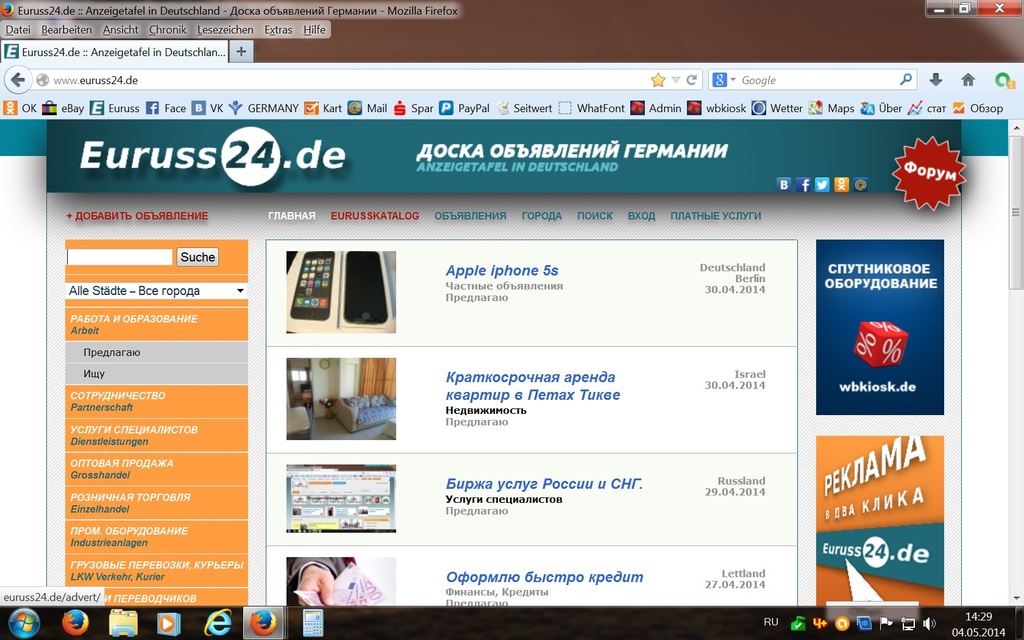Click the taskbar volume speaker icon
The image size is (1024, 640).
[929, 624]
